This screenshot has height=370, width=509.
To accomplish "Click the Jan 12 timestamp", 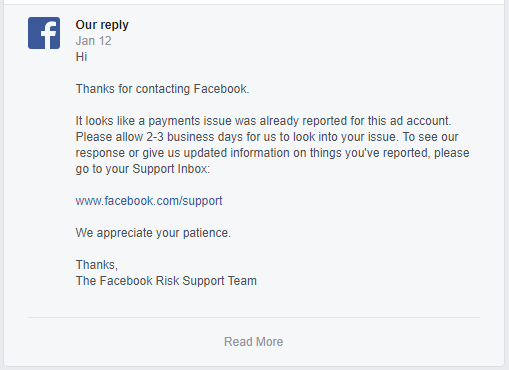I will (93, 41).
